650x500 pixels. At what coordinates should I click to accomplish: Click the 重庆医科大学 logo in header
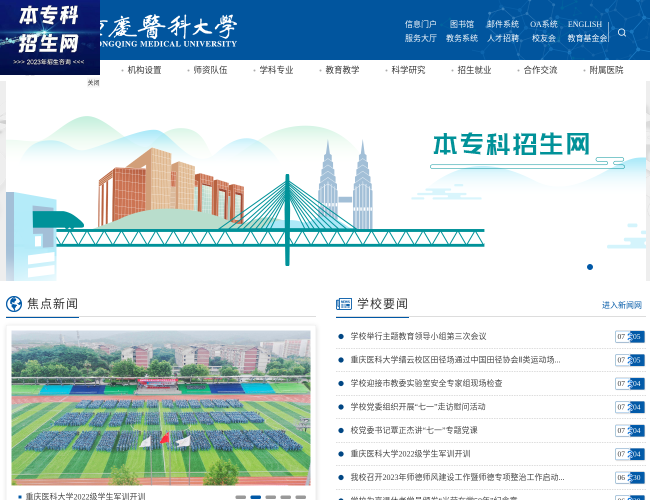point(168,30)
